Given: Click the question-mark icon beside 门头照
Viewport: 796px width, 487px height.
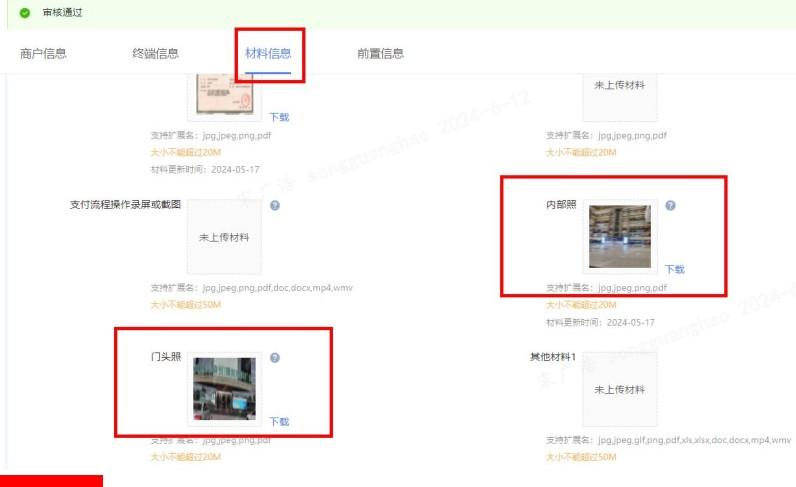Looking at the screenshot, I should click(274, 357).
